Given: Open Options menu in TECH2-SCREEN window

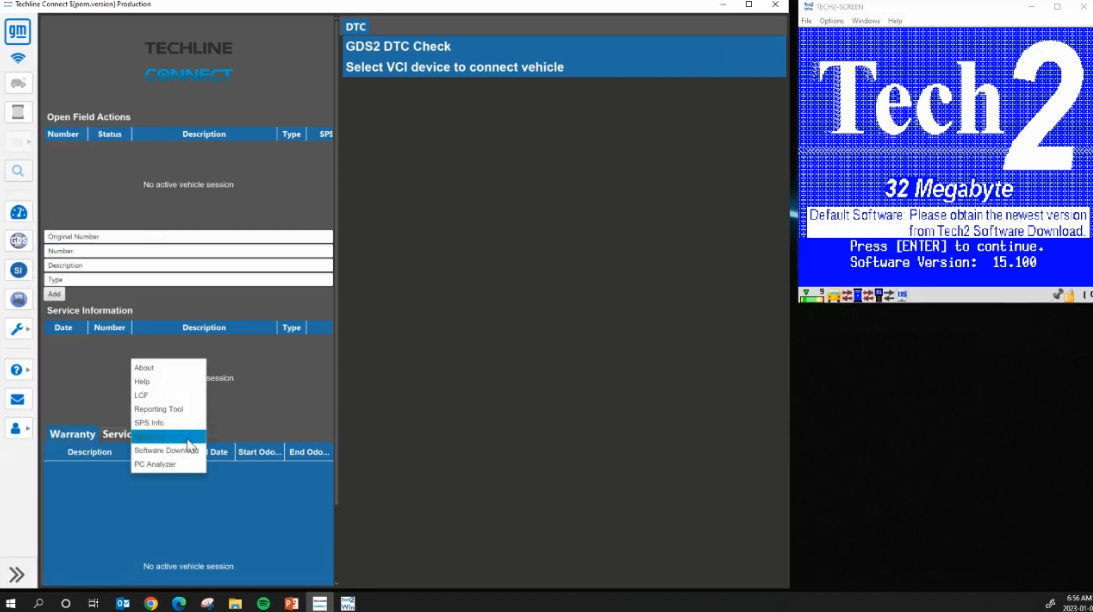Looking at the screenshot, I should [831, 21].
